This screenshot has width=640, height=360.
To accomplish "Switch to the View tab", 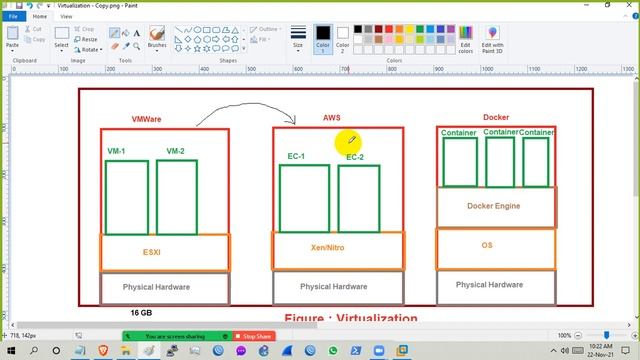I will (x=66, y=16).
